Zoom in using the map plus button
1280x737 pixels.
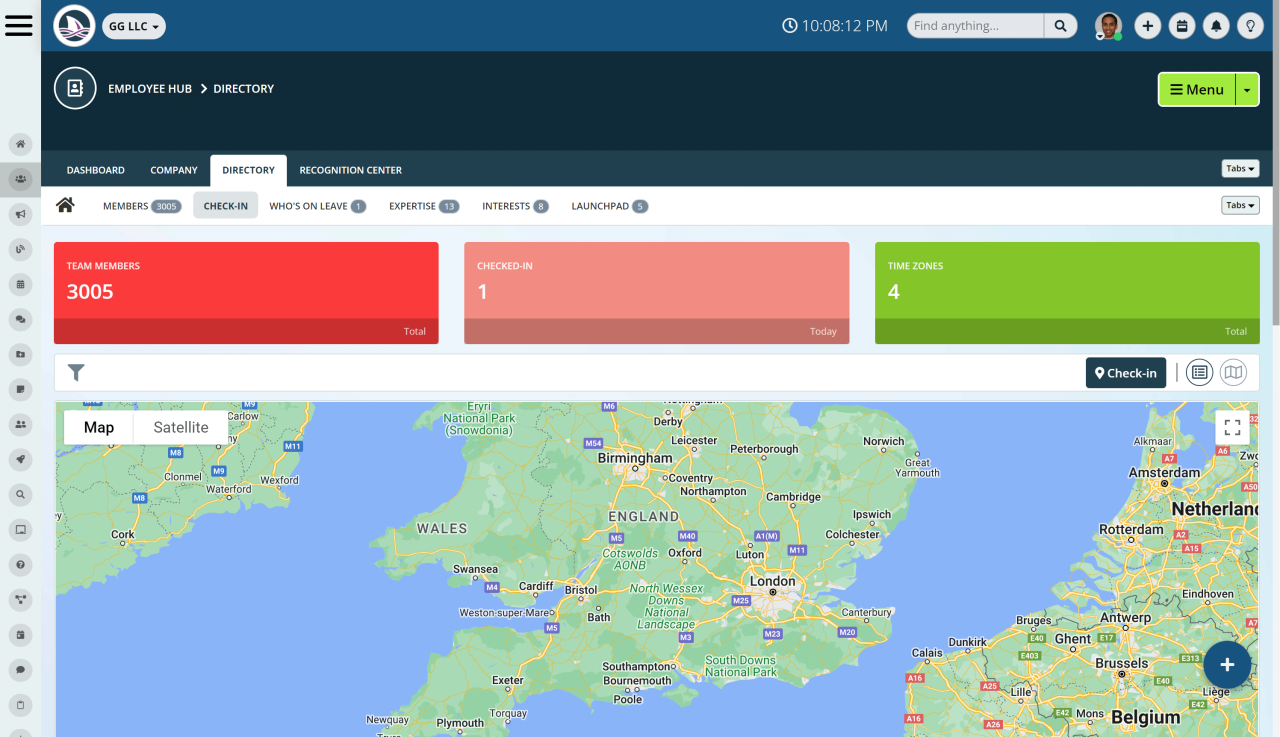(1227, 664)
